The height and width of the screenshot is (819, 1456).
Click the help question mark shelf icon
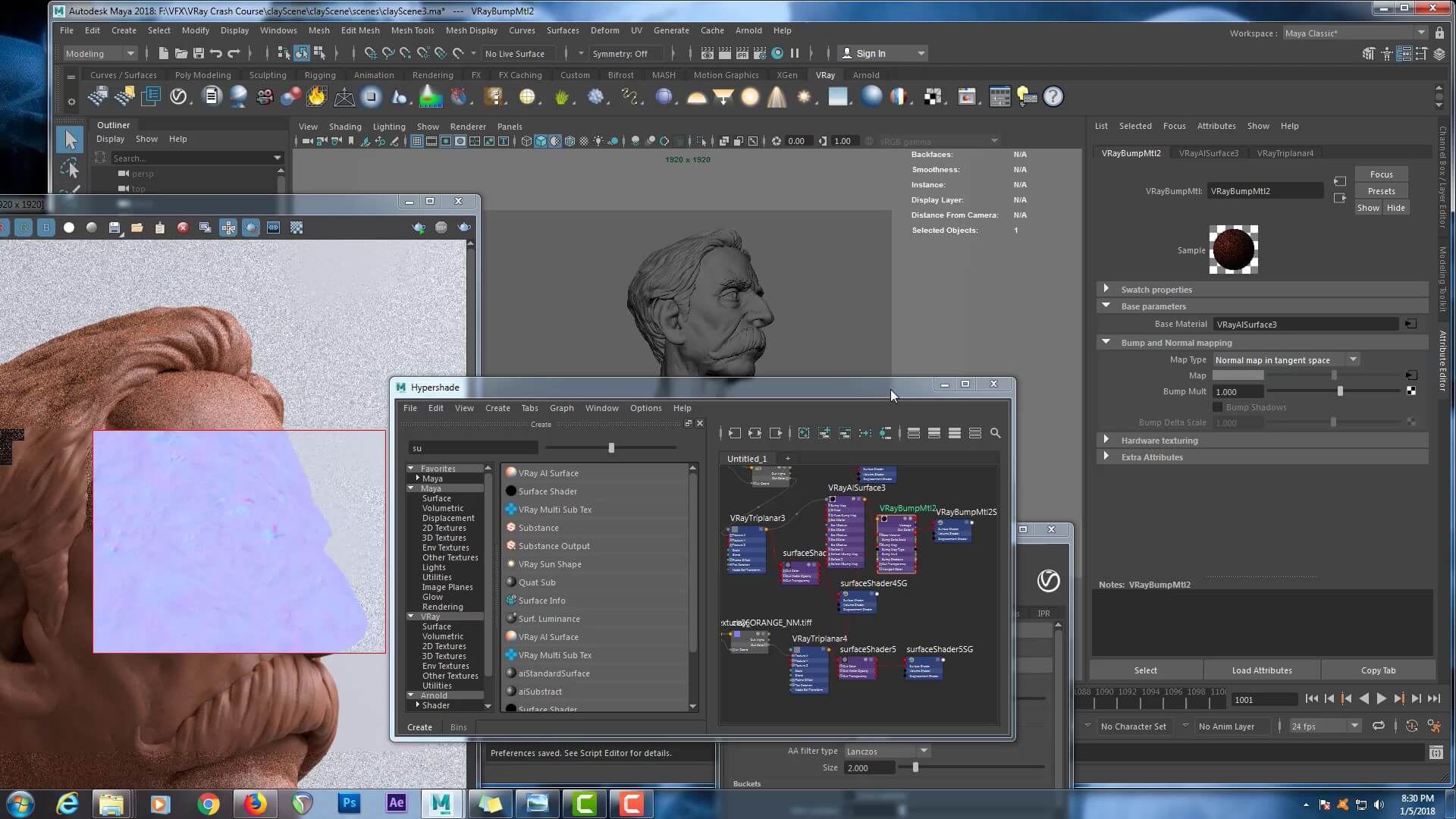pos(1053,97)
